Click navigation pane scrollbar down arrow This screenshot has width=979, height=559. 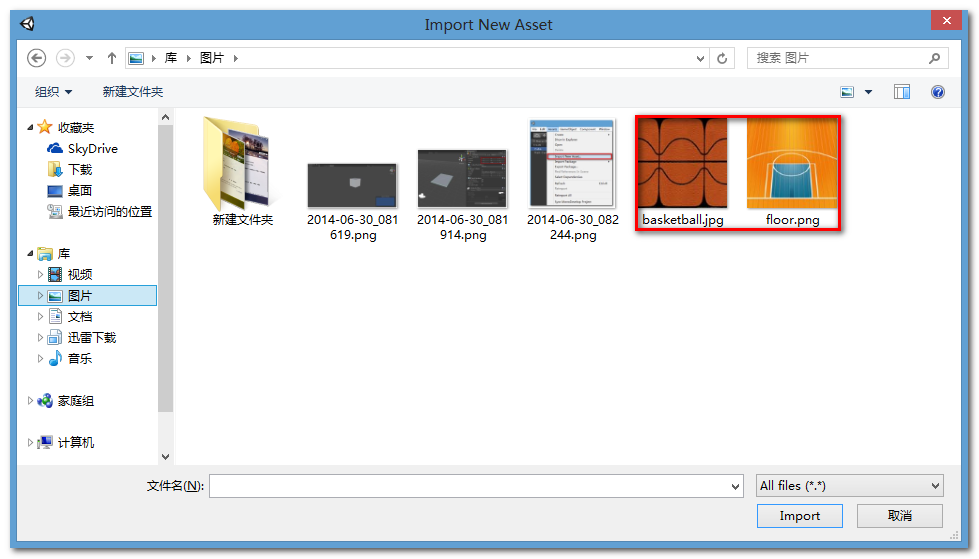click(x=165, y=457)
